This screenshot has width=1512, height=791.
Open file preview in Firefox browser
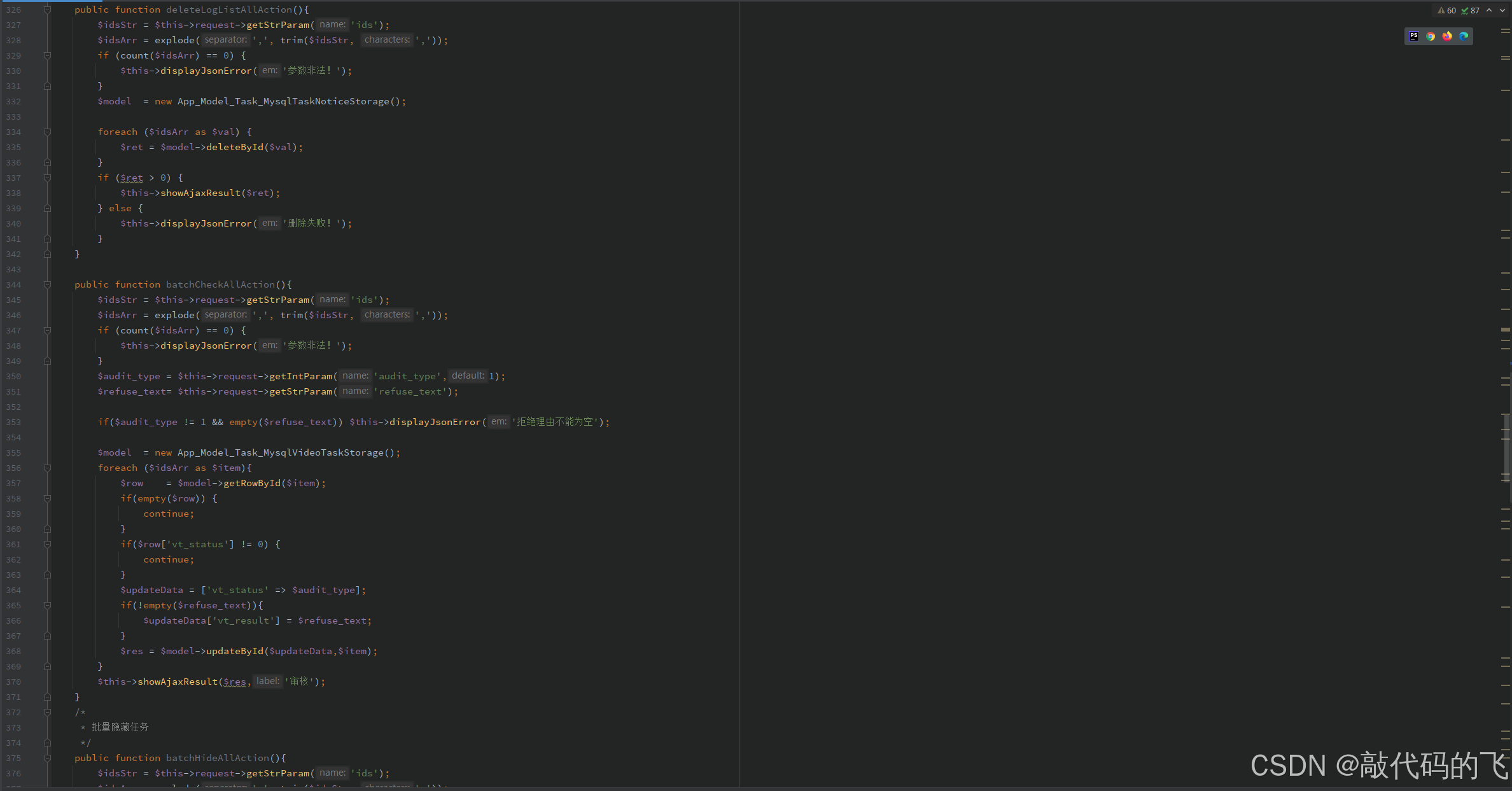click(x=1447, y=36)
